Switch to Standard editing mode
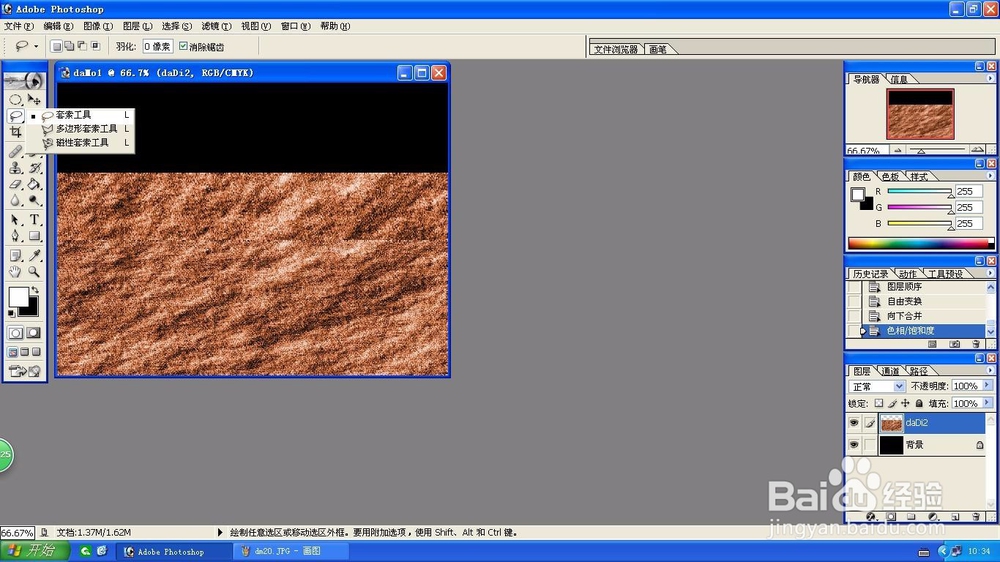This screenshot has width=1000, height=562. (x=15, y=333)
